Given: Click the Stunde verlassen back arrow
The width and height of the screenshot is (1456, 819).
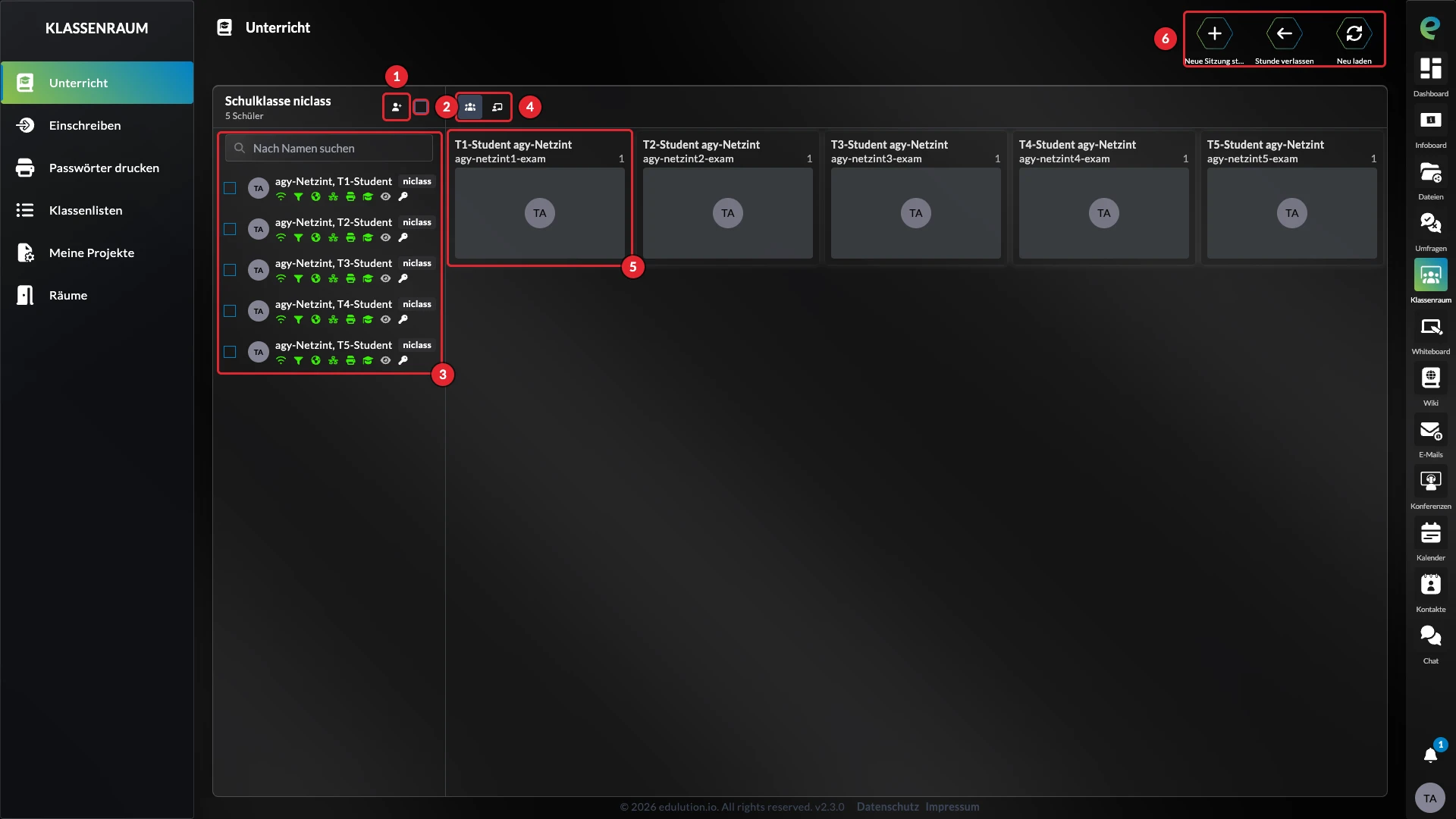Looking at the screenshot, I should [1285, 33].
